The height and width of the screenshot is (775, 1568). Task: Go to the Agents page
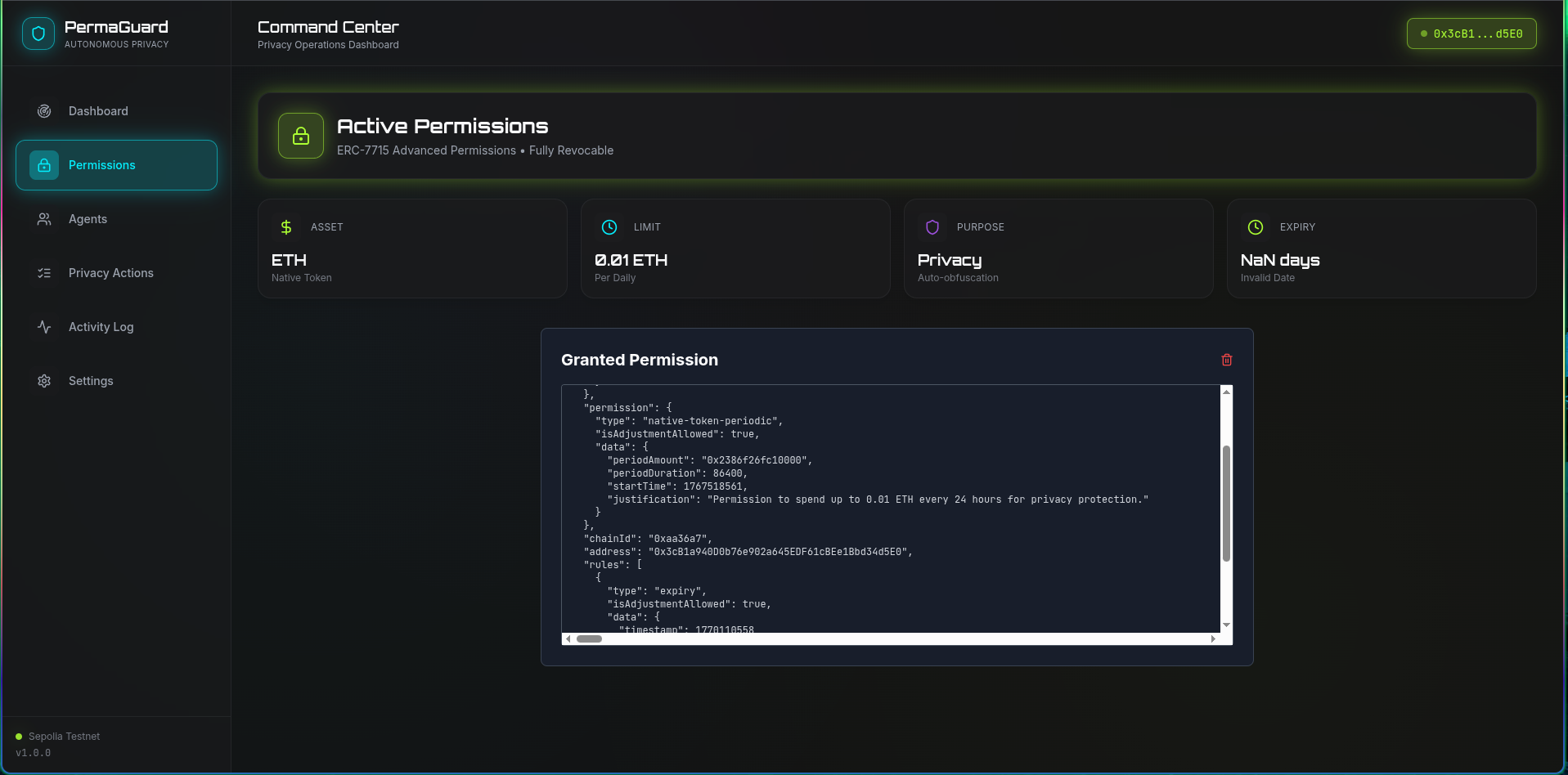(x=88, y=219)
